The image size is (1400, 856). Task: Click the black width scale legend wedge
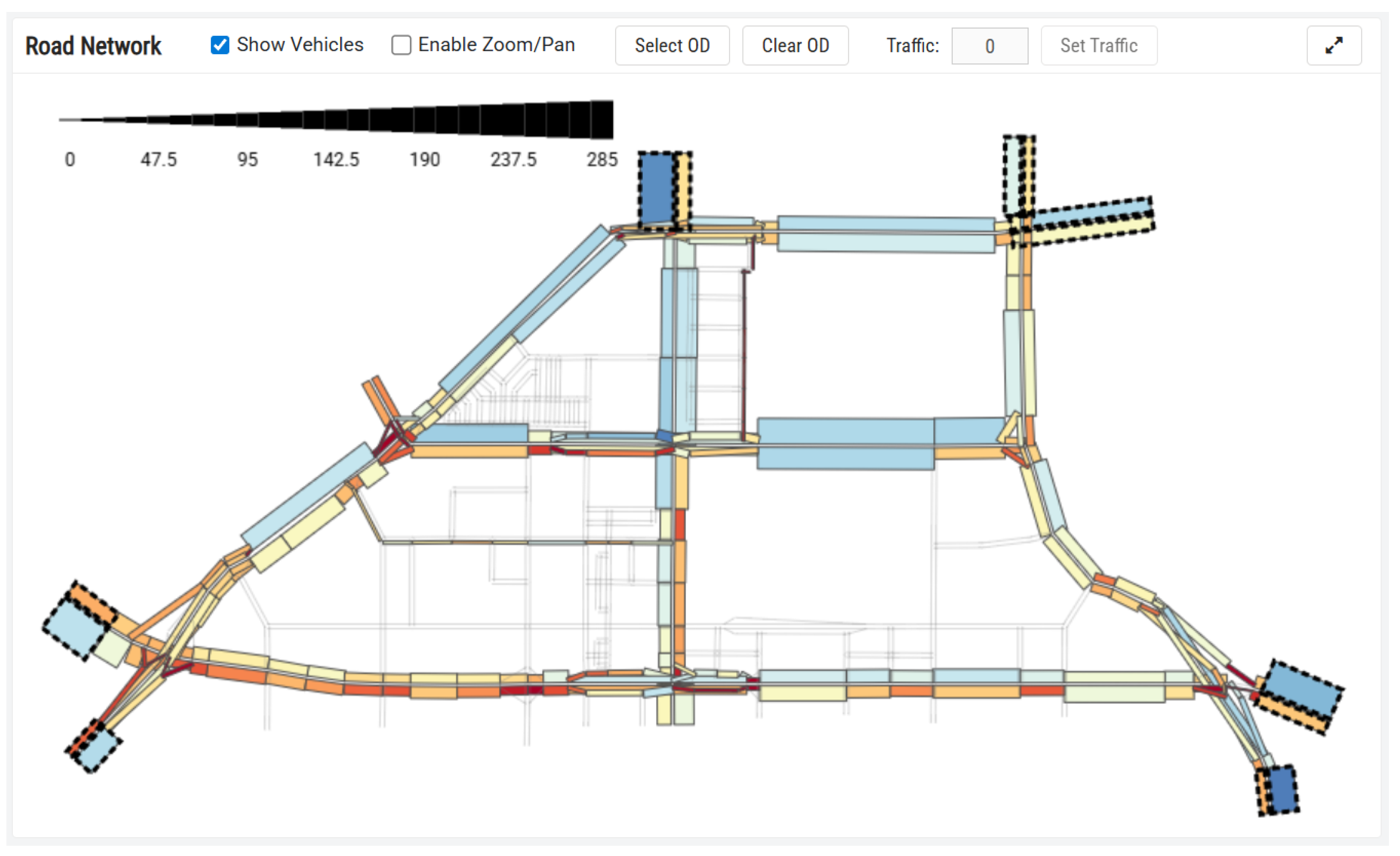pos(336,120)
